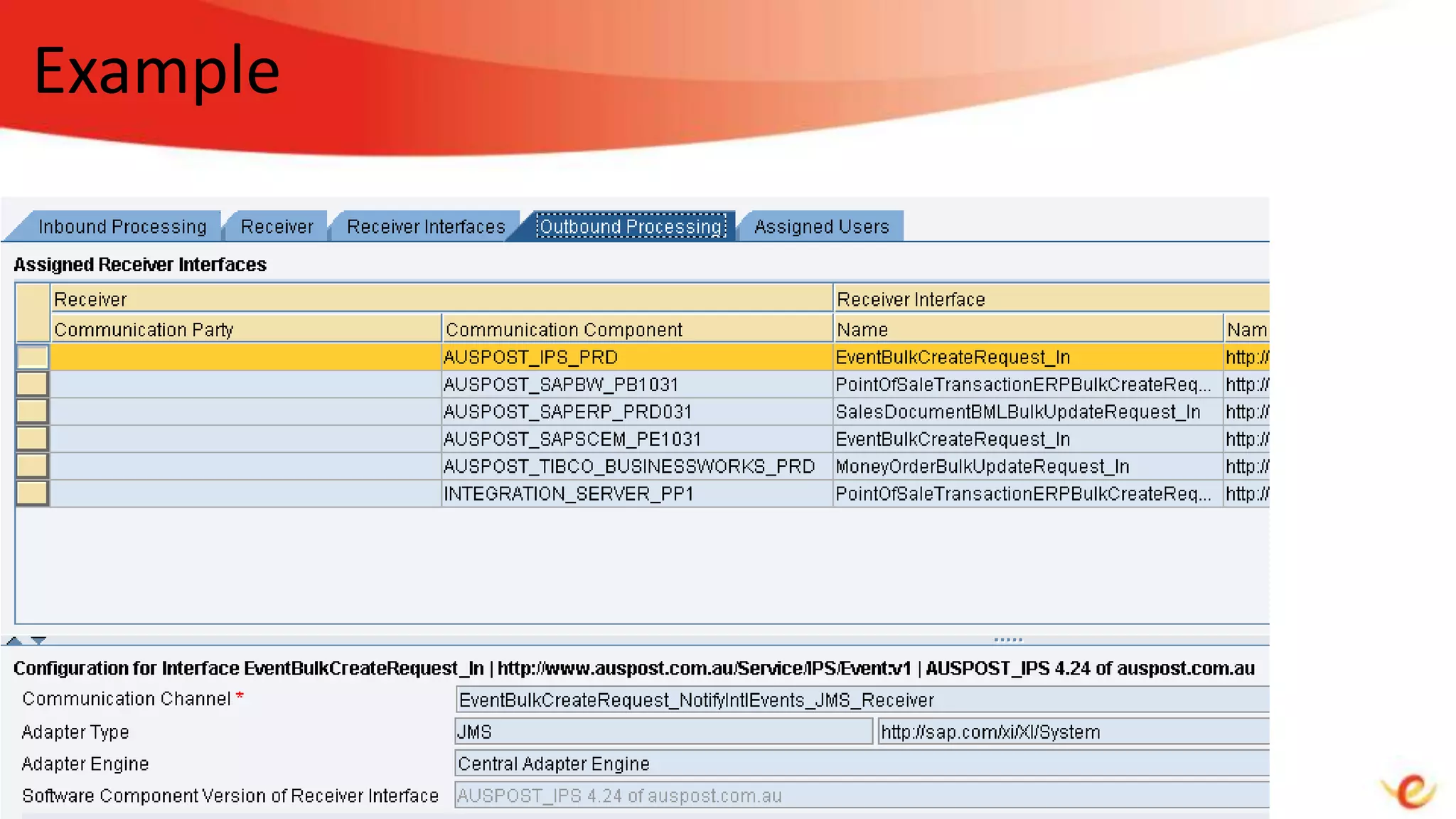Collapse the pane with the up arrow
1456x819 pixels.
point(14,641)
